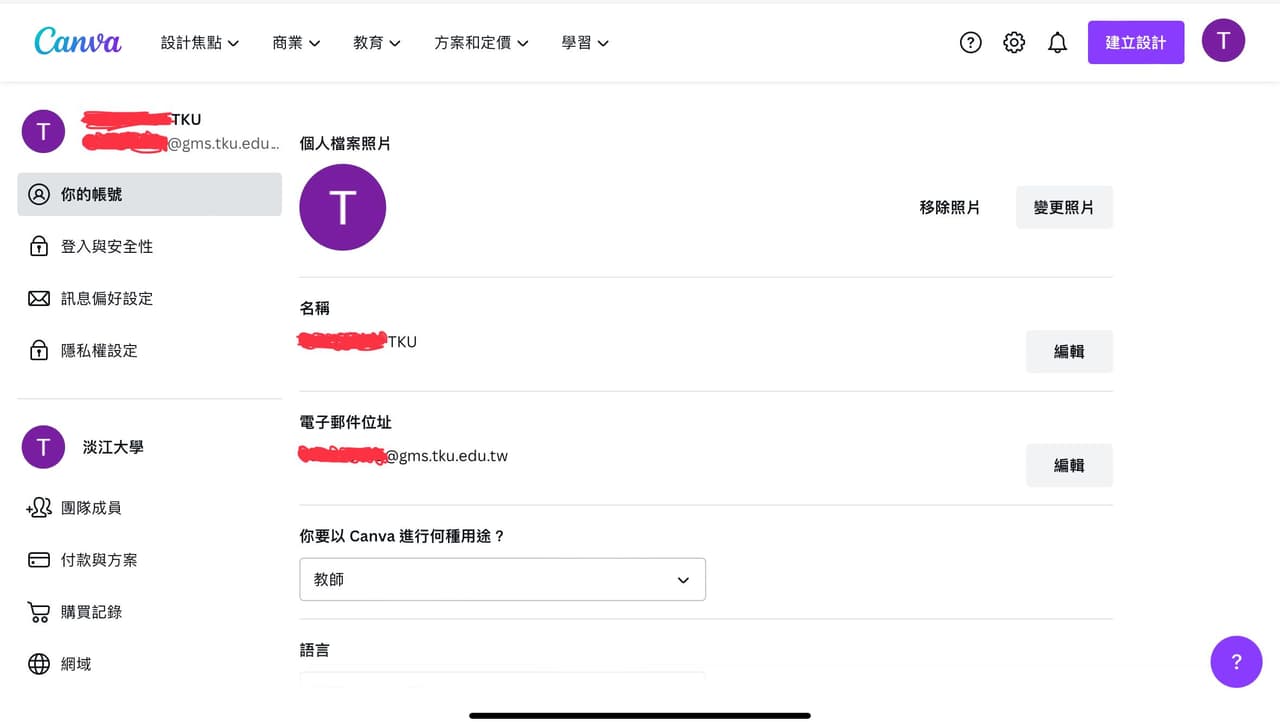Open the settings gear icon
This screenshot has width=1280, height=727.
coord(1013,42)
